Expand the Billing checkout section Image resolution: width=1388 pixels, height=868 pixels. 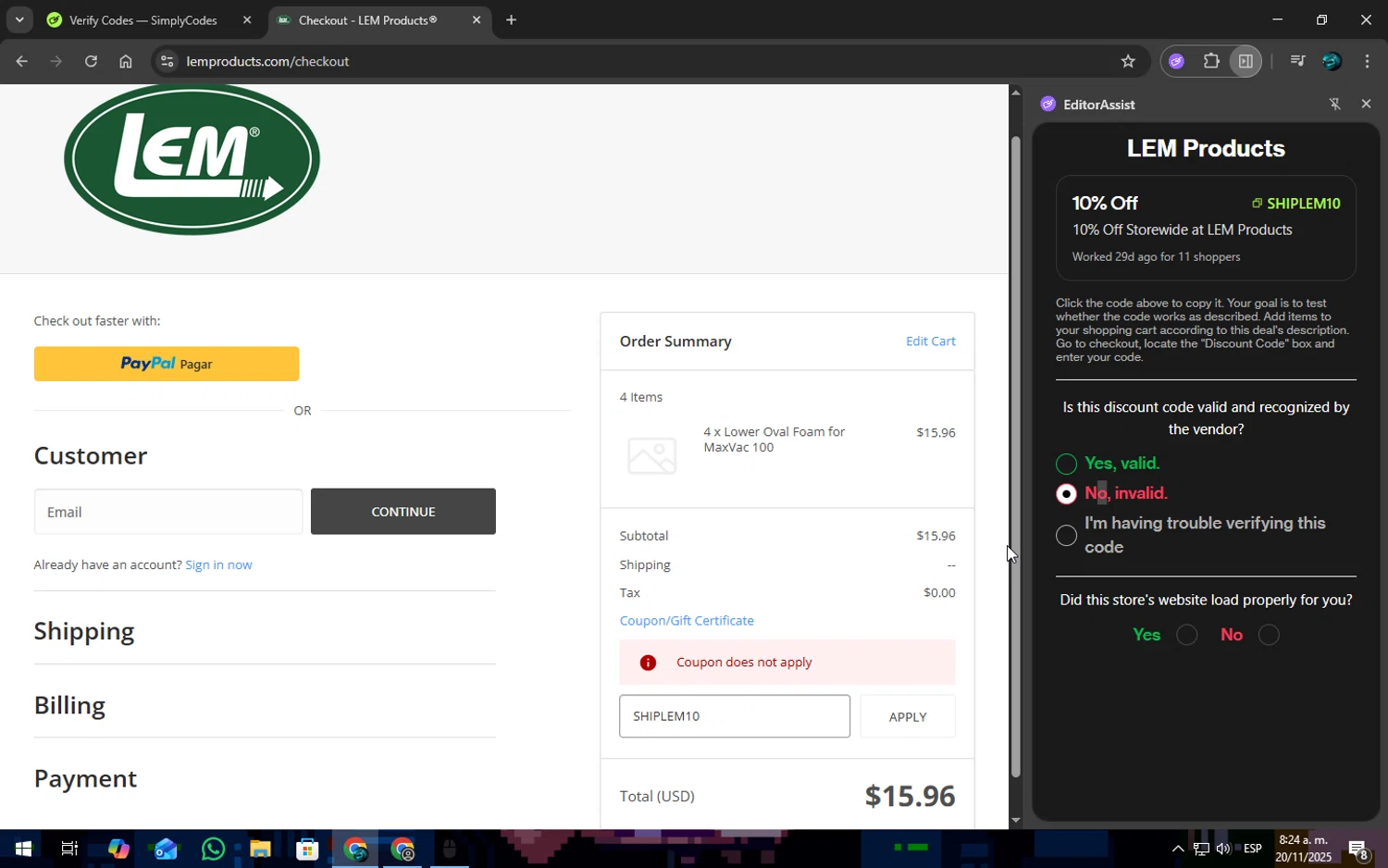[69, 705]
